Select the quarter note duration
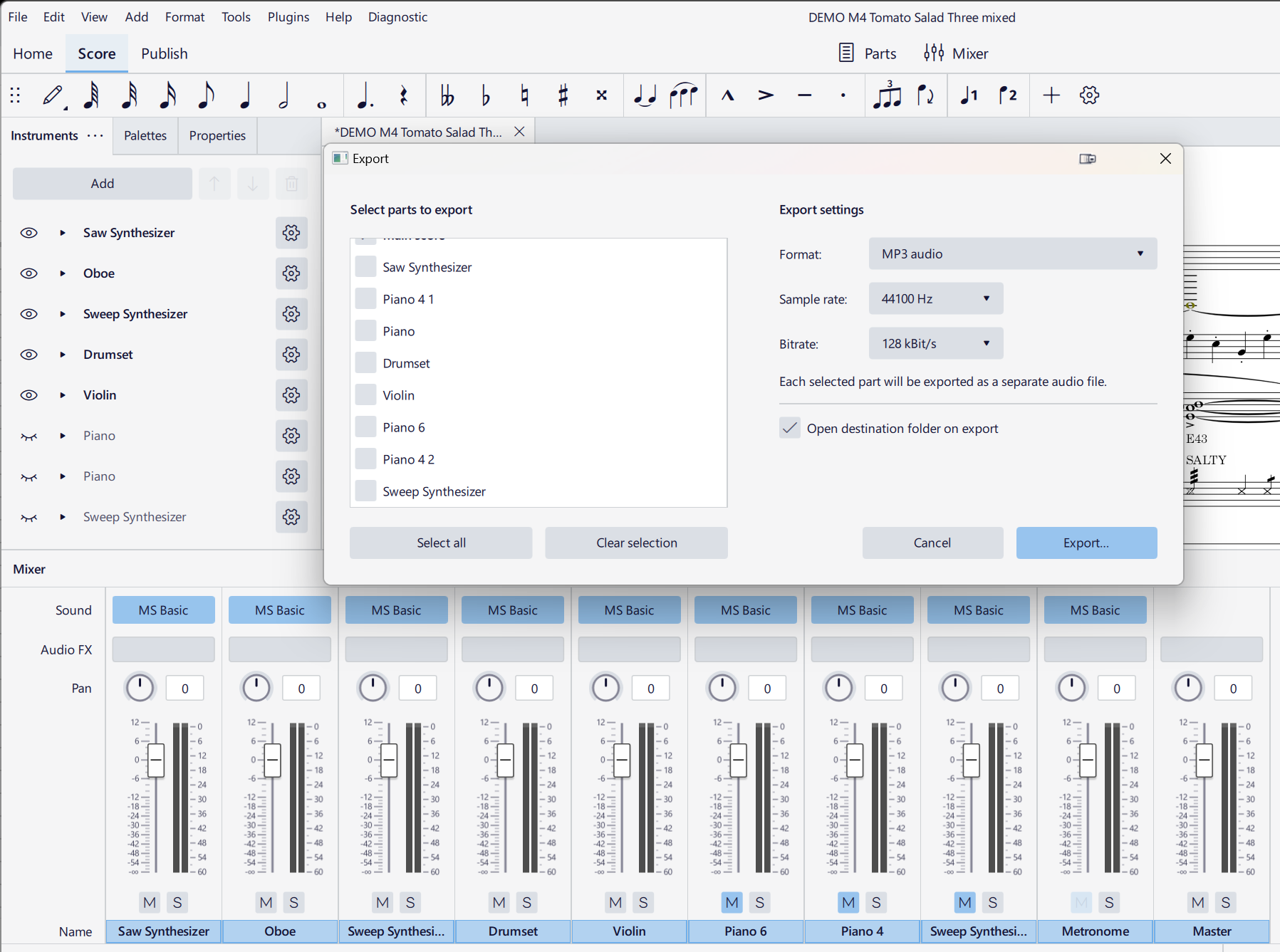 [245, 95]
